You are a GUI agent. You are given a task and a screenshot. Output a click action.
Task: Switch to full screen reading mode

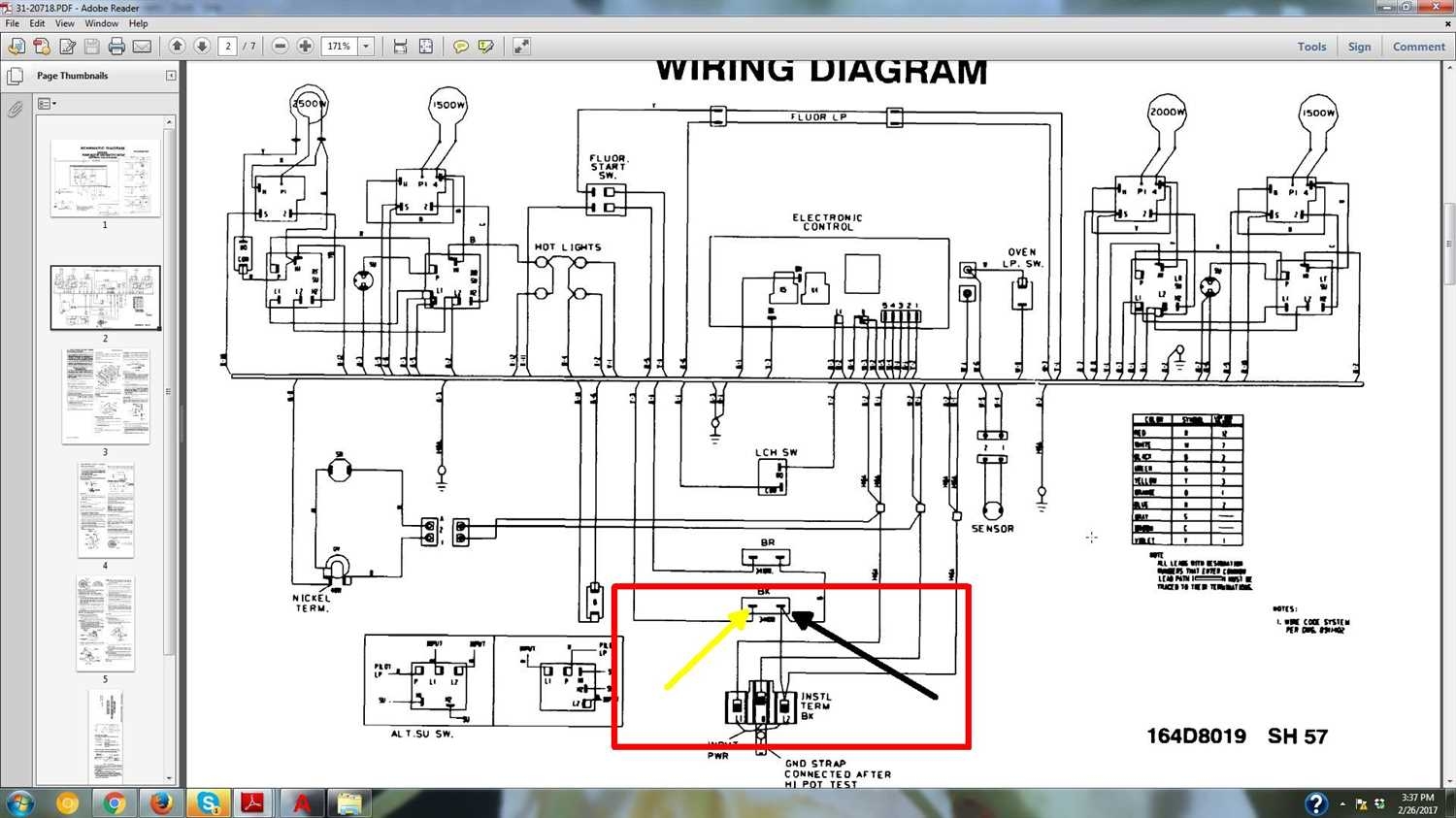[x=521, y=46]
